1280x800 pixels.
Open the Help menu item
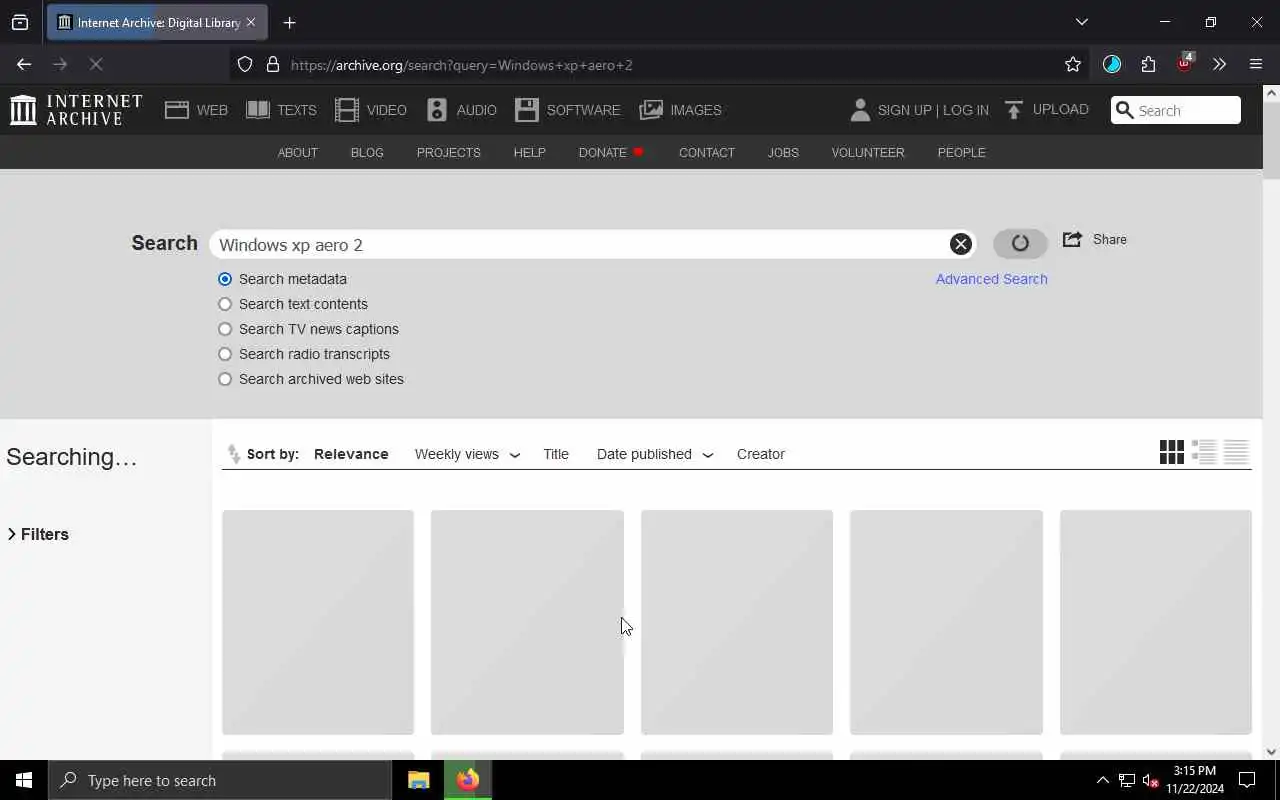[529, 152]
